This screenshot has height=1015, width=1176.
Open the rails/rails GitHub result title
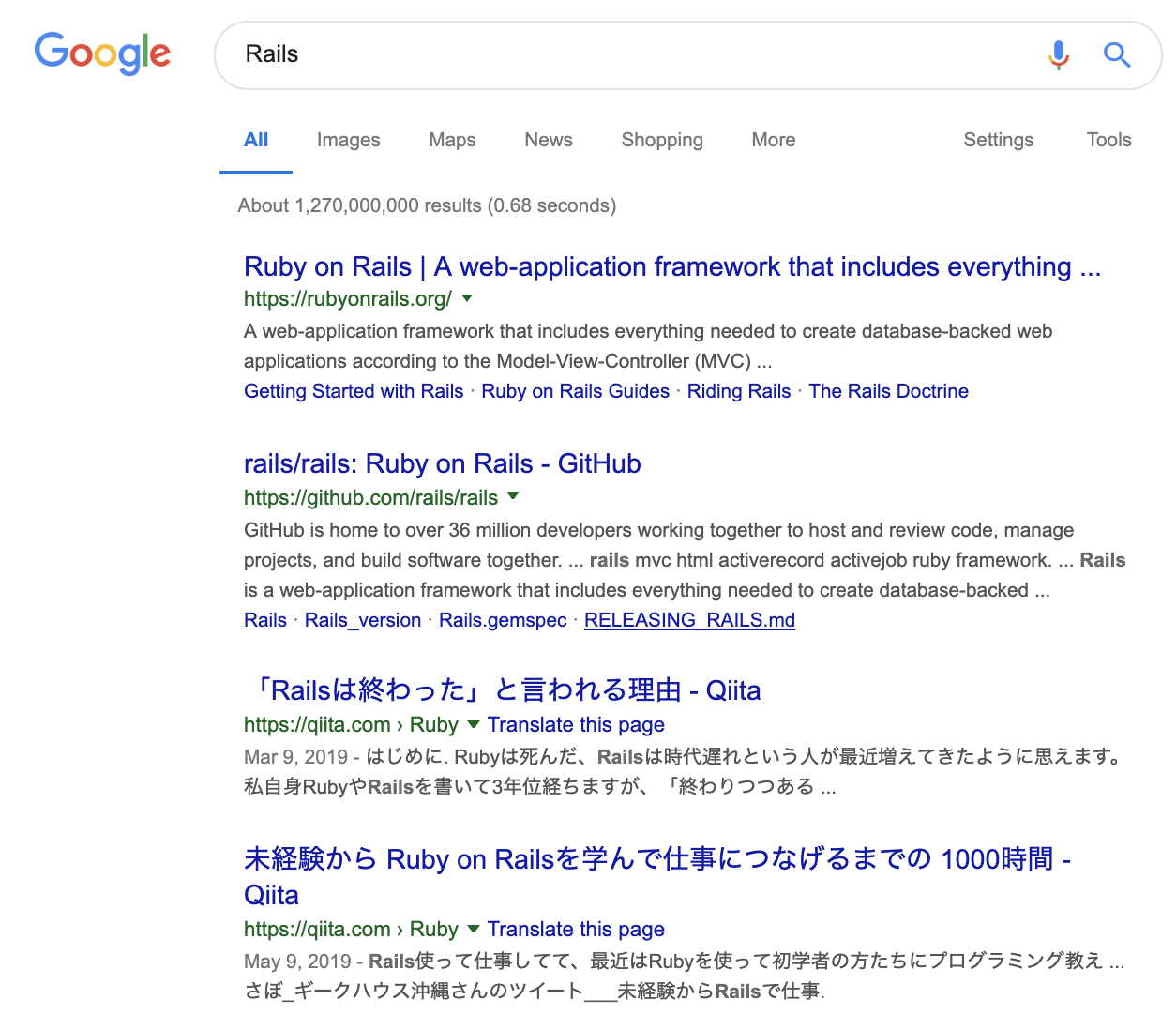point(443,463)
